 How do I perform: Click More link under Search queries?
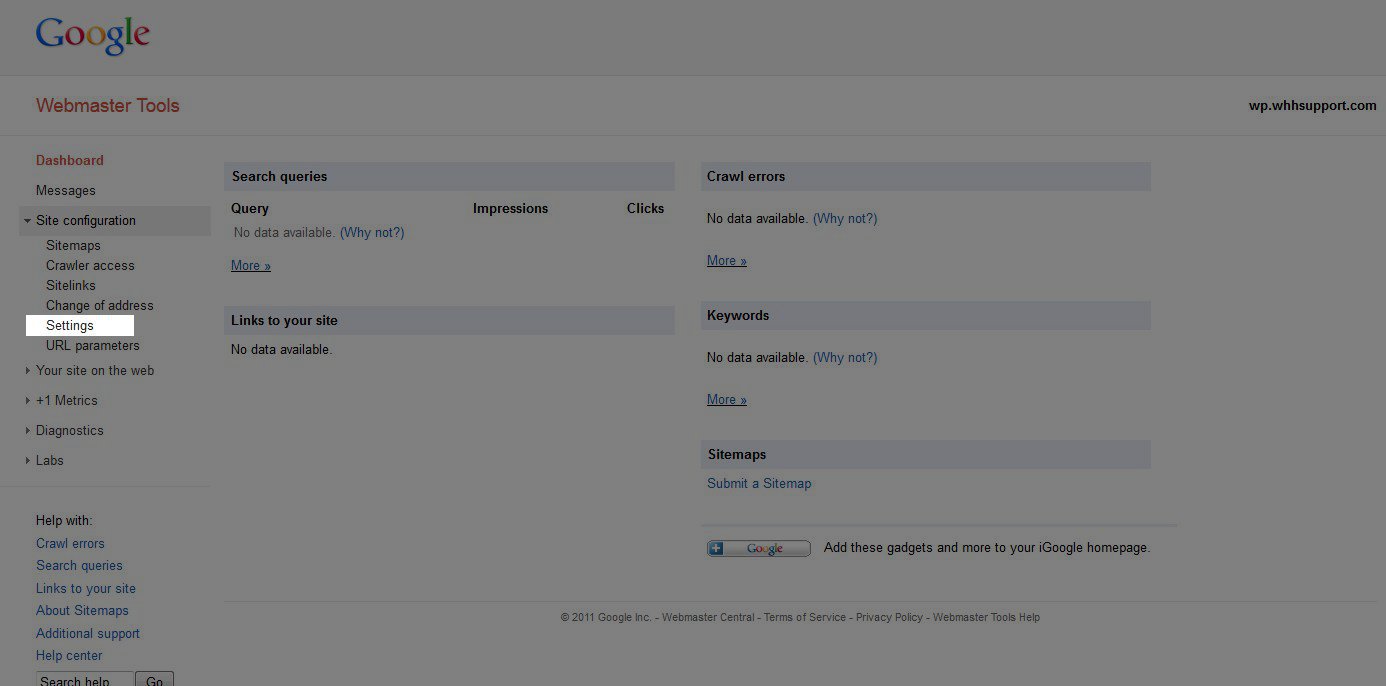(250, 265)
